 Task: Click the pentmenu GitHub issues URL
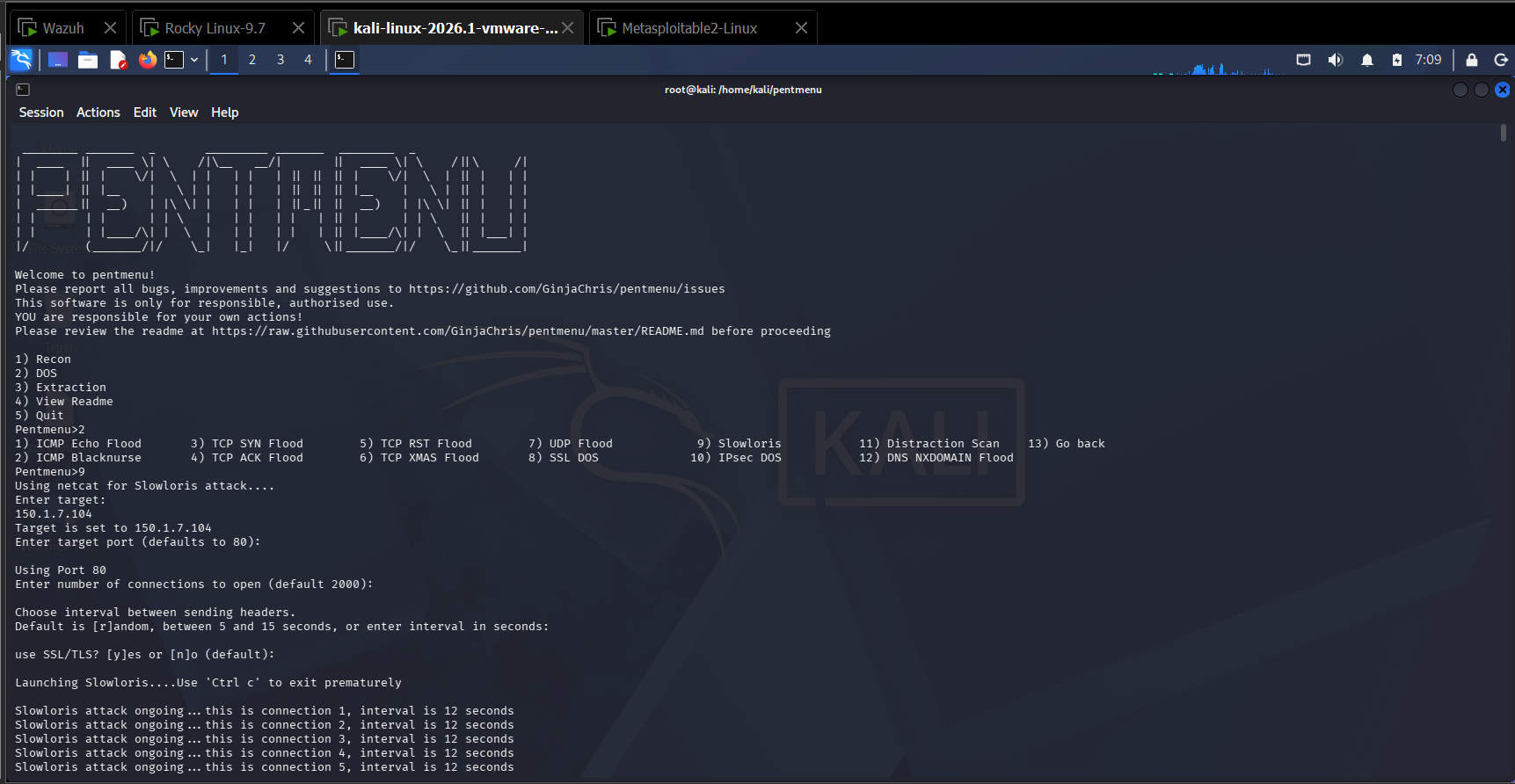pos(567,289)
